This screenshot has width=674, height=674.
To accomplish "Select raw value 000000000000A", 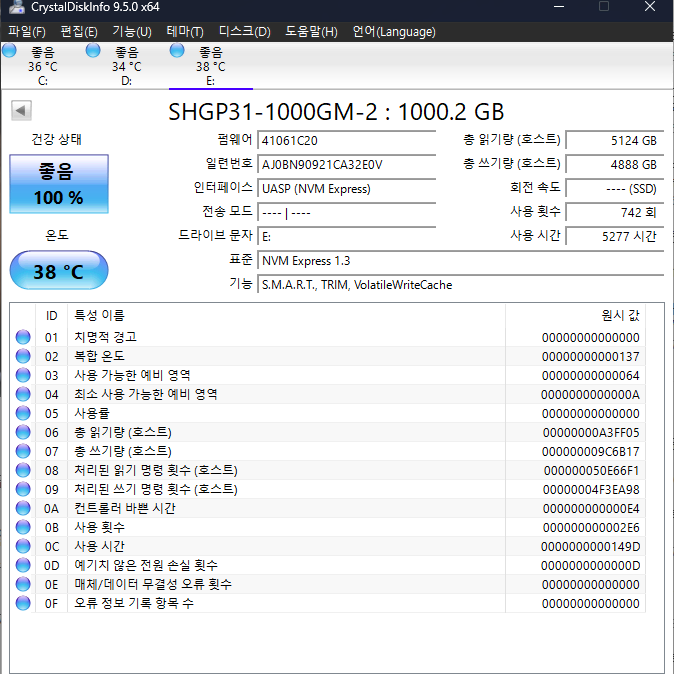I will (590, 394).
